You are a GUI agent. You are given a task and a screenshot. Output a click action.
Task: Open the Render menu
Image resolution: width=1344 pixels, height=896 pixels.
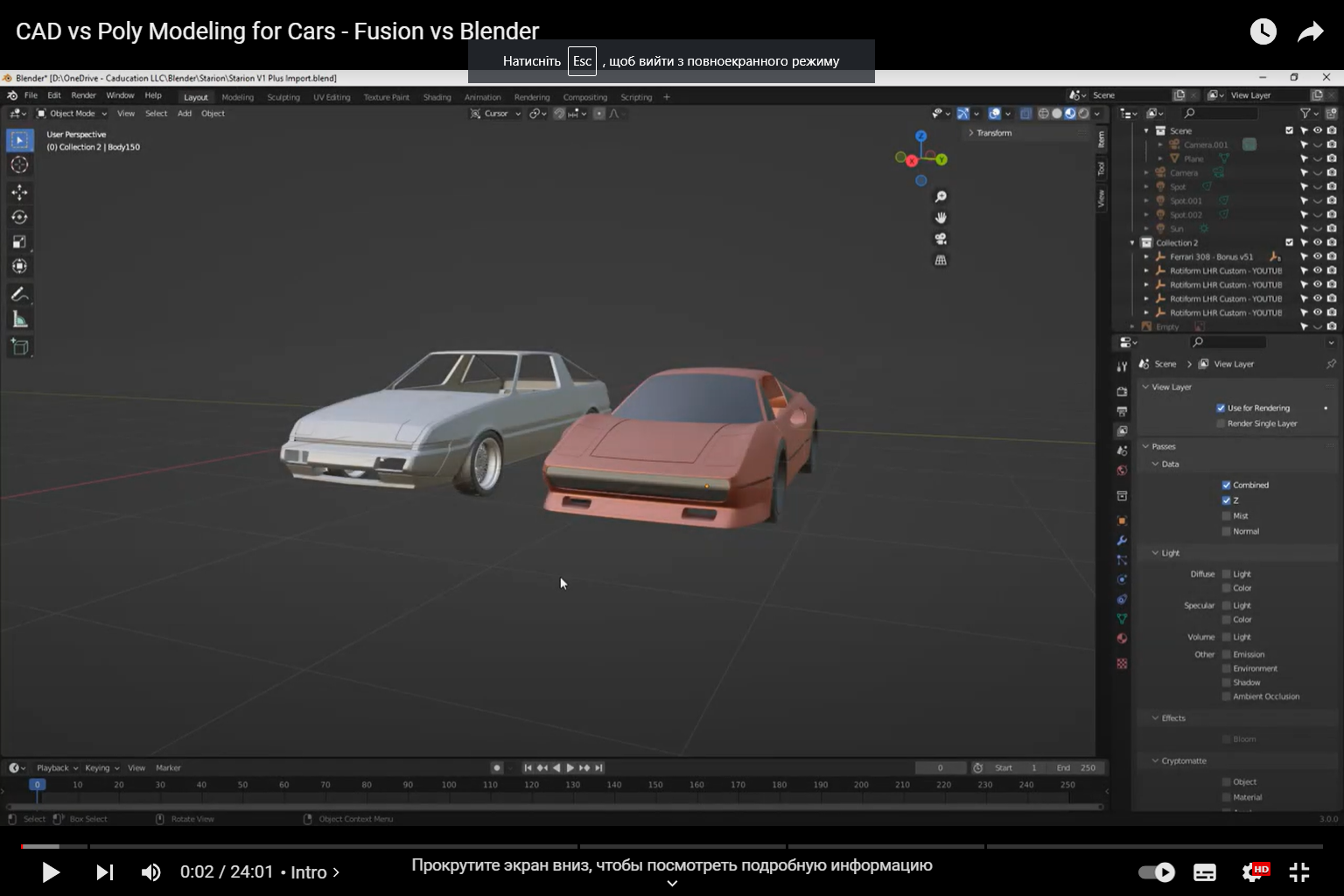(84, 95)
